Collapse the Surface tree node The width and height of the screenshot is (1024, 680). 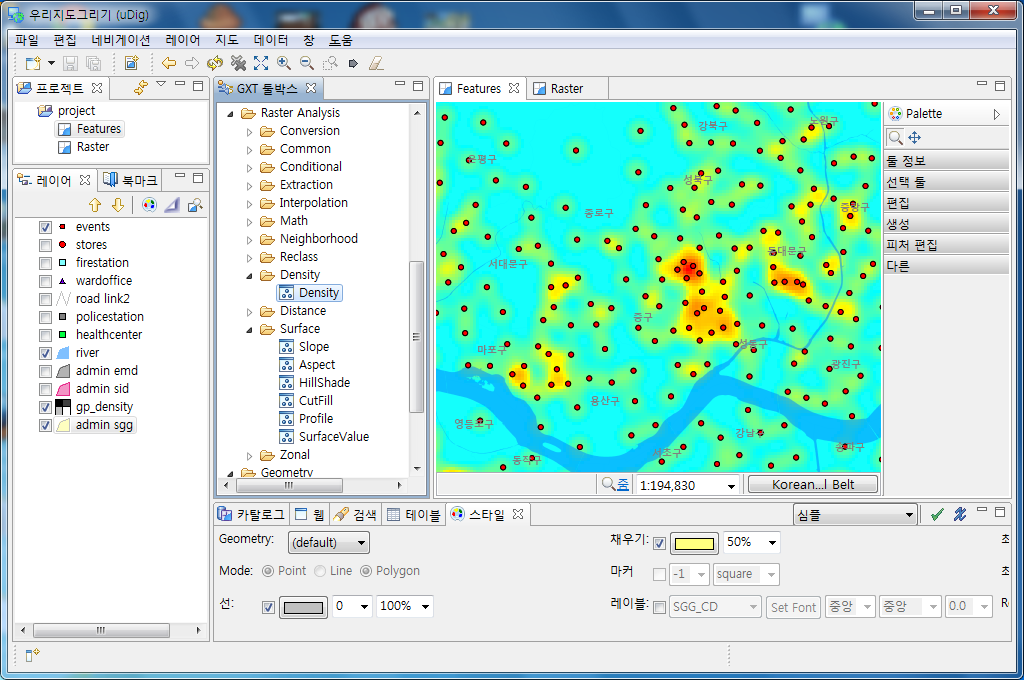[250, 328]
